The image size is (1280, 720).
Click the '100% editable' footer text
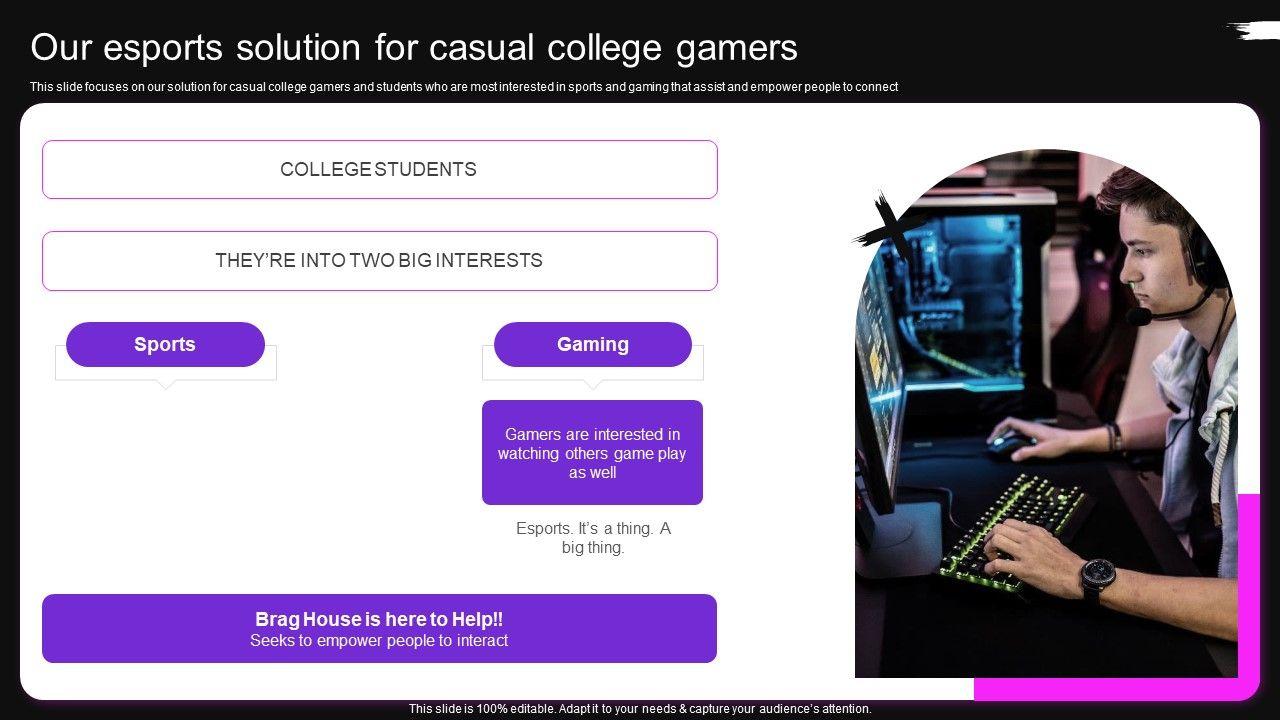tap(640, 709)
